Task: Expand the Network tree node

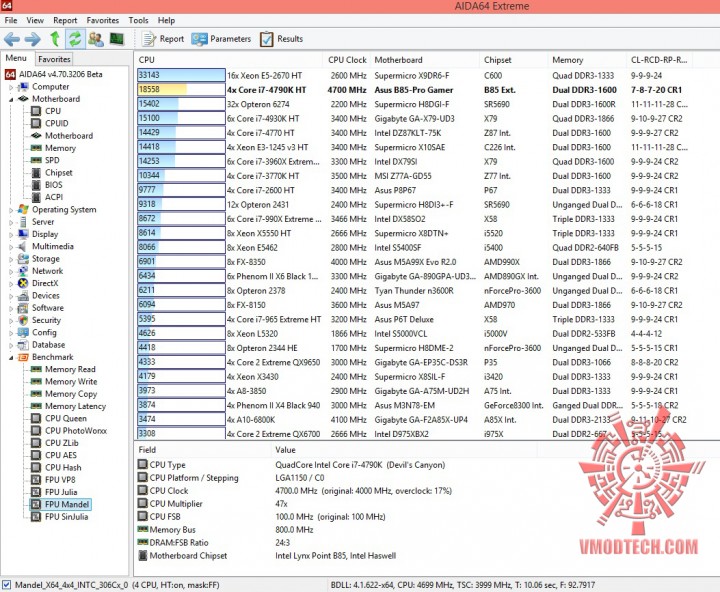Action: (11, 271)
